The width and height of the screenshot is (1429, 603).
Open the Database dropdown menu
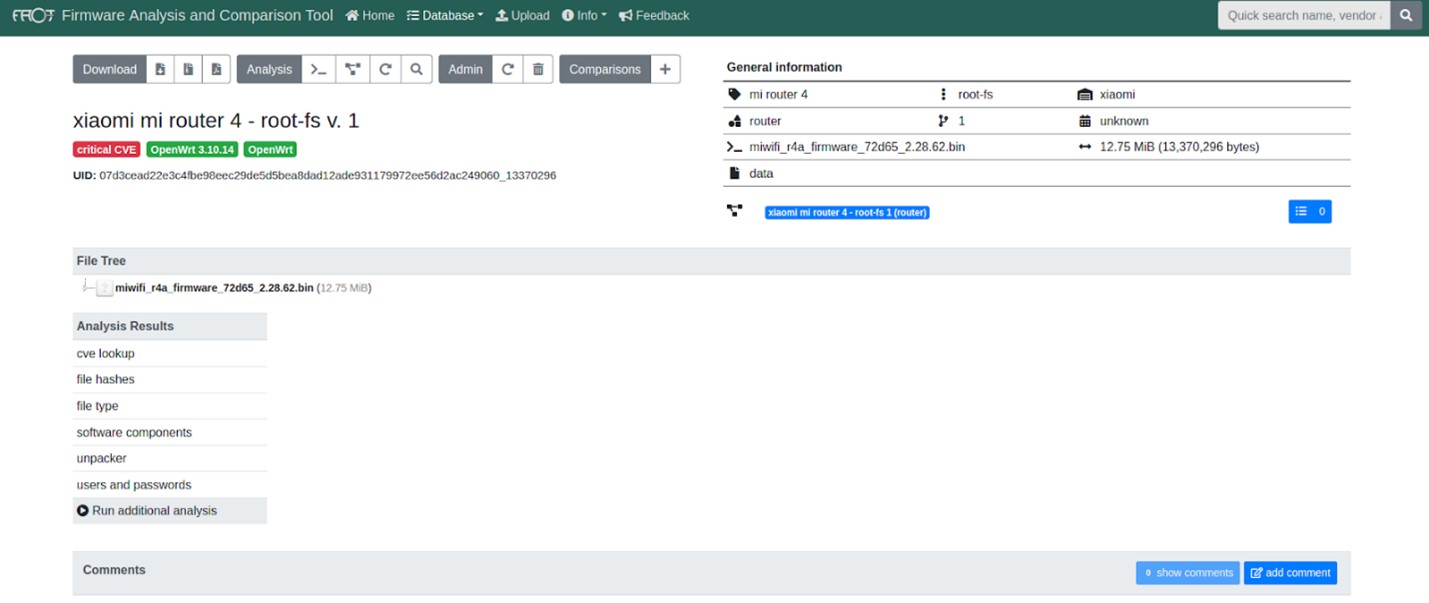tap(445, 15)
